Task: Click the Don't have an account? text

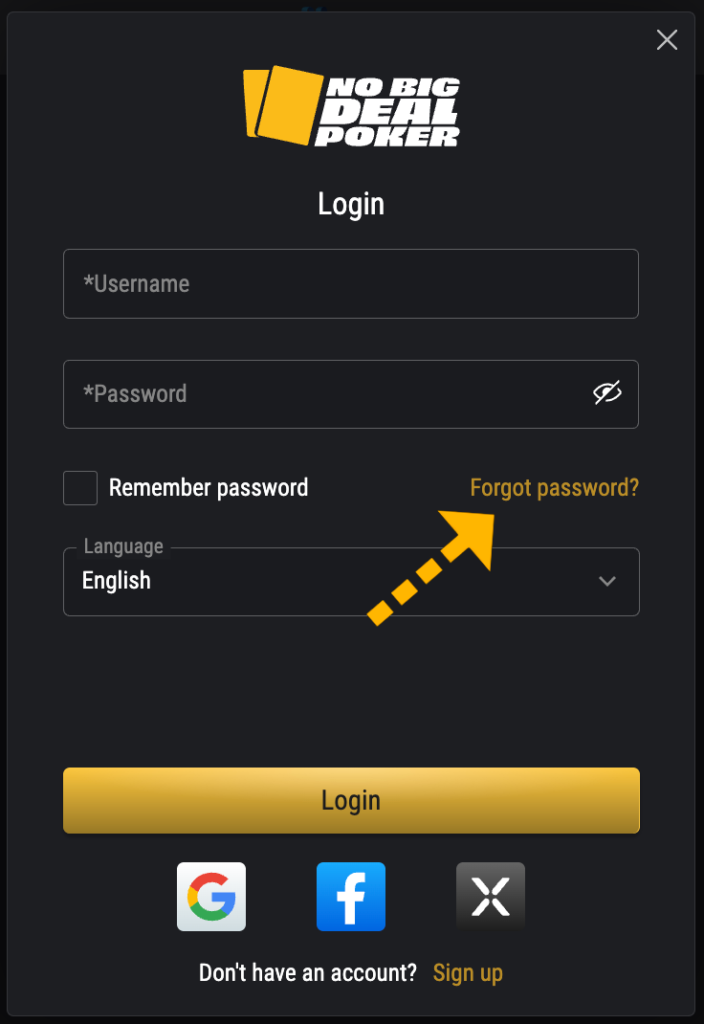Action: 308,973
